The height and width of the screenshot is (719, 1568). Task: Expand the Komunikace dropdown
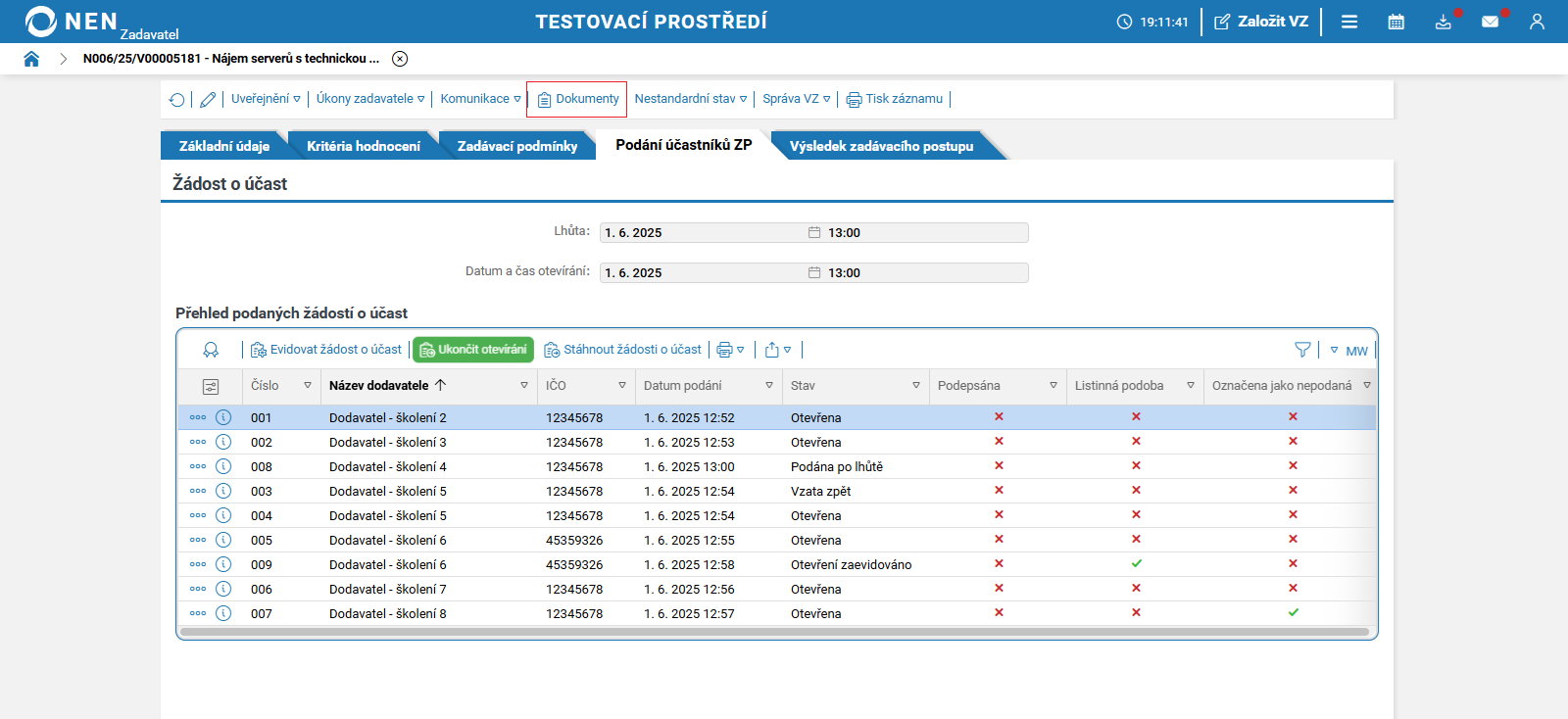click(480, 99)
